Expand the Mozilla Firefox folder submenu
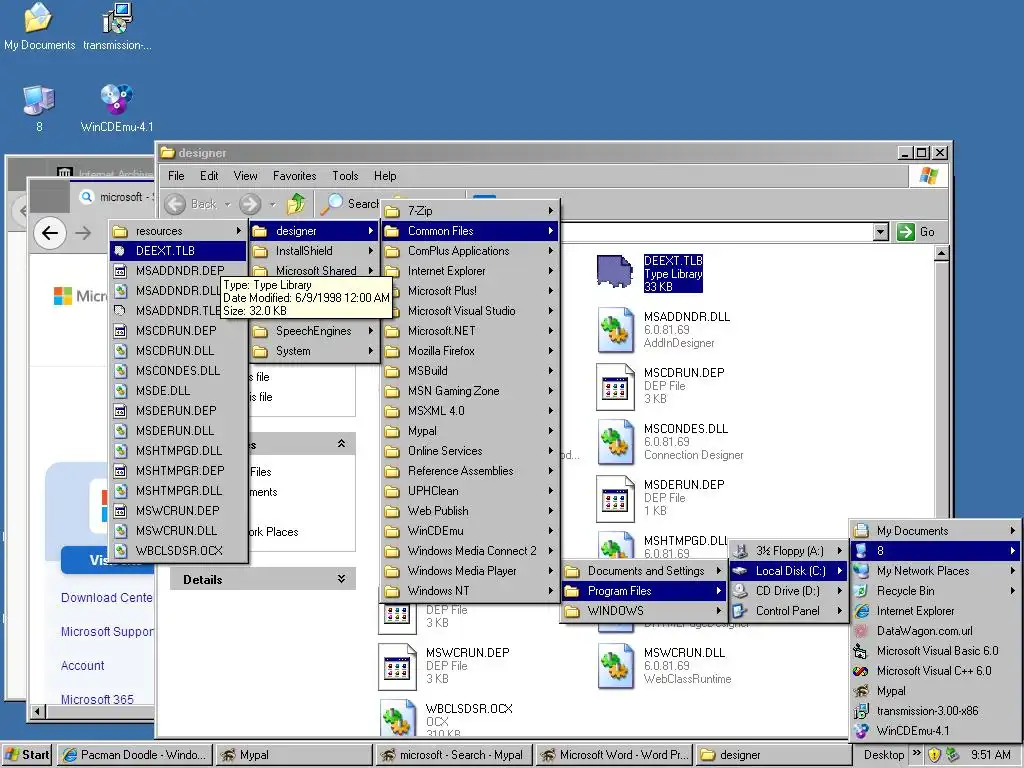 point(470,351)
